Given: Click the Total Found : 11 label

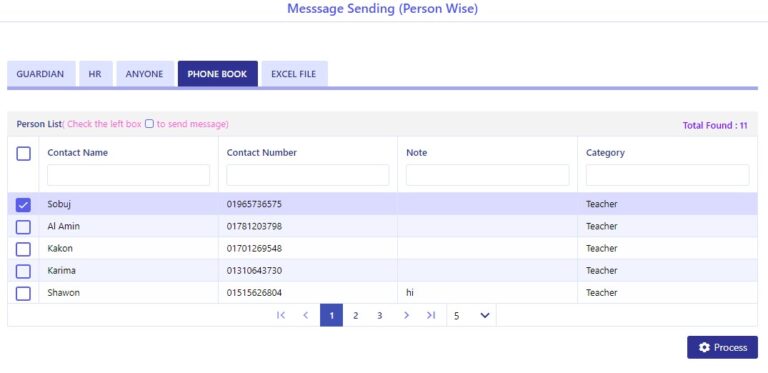Looking at the screenshot, I should (x=715, y=125).
